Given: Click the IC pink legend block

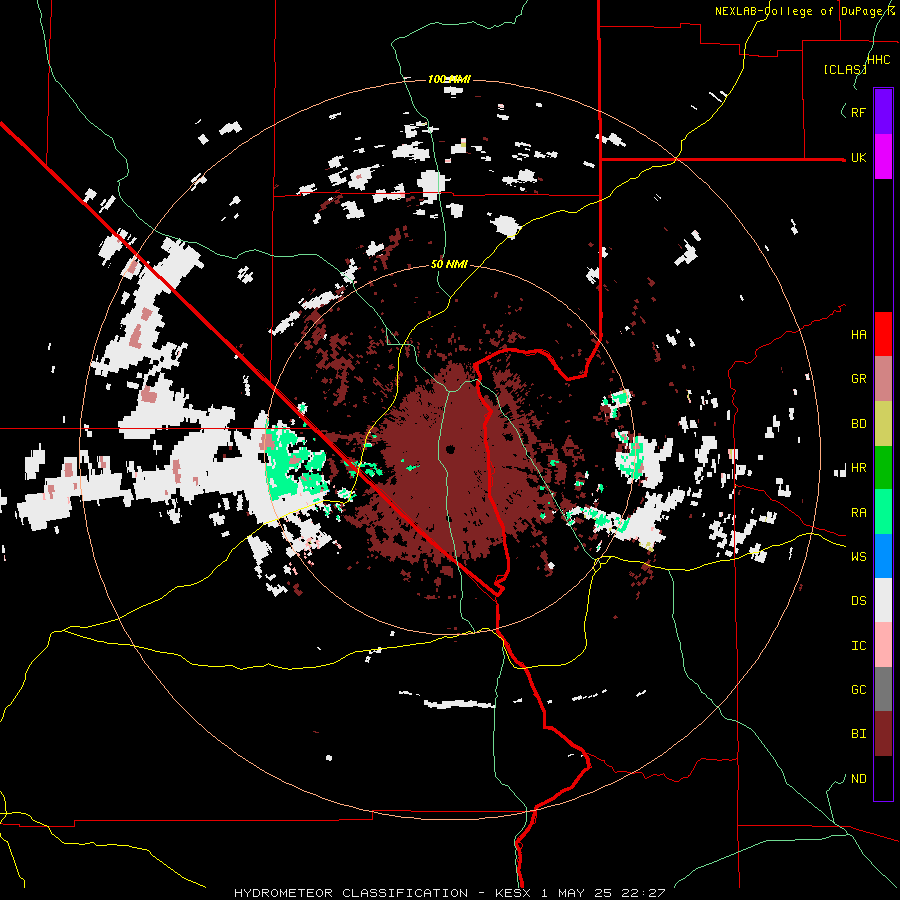Looking at the screenshot, I should point(883,645).
